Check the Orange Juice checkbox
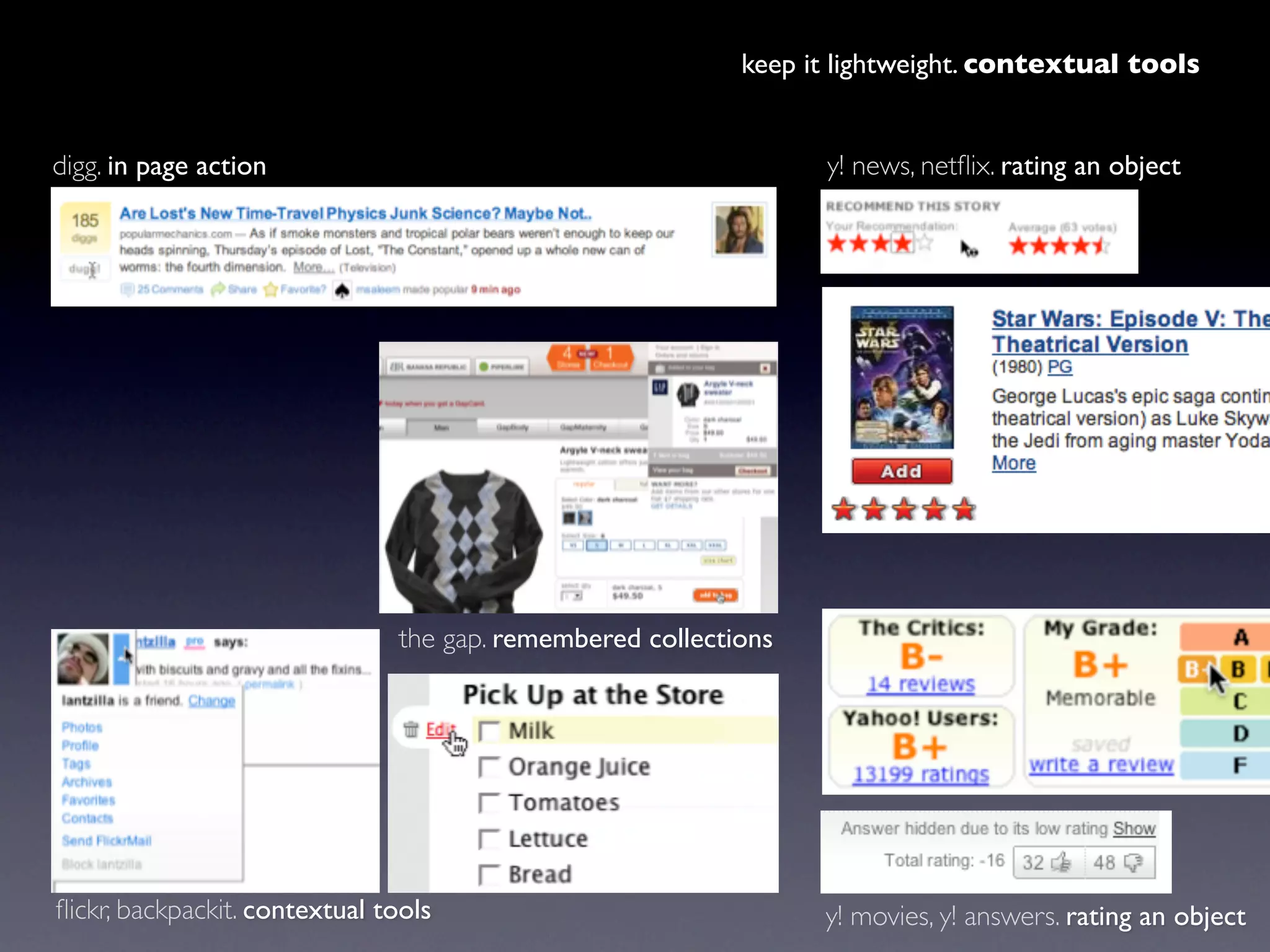This screenshot has height=952, width=1270. [489, 767]
